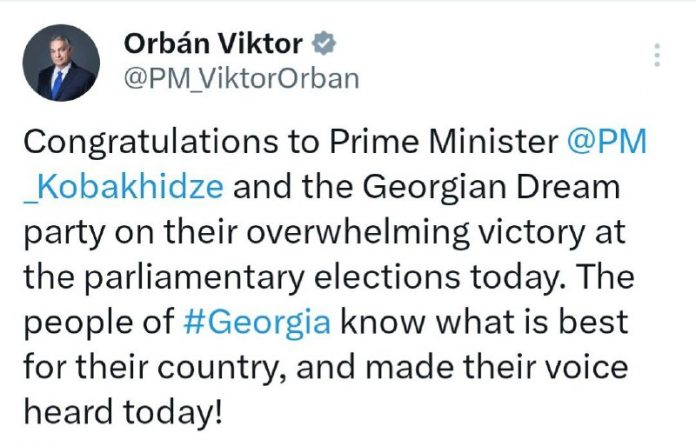Open the tweet's three-dot more options menu
Screen dimensions: 696x446
657,55
